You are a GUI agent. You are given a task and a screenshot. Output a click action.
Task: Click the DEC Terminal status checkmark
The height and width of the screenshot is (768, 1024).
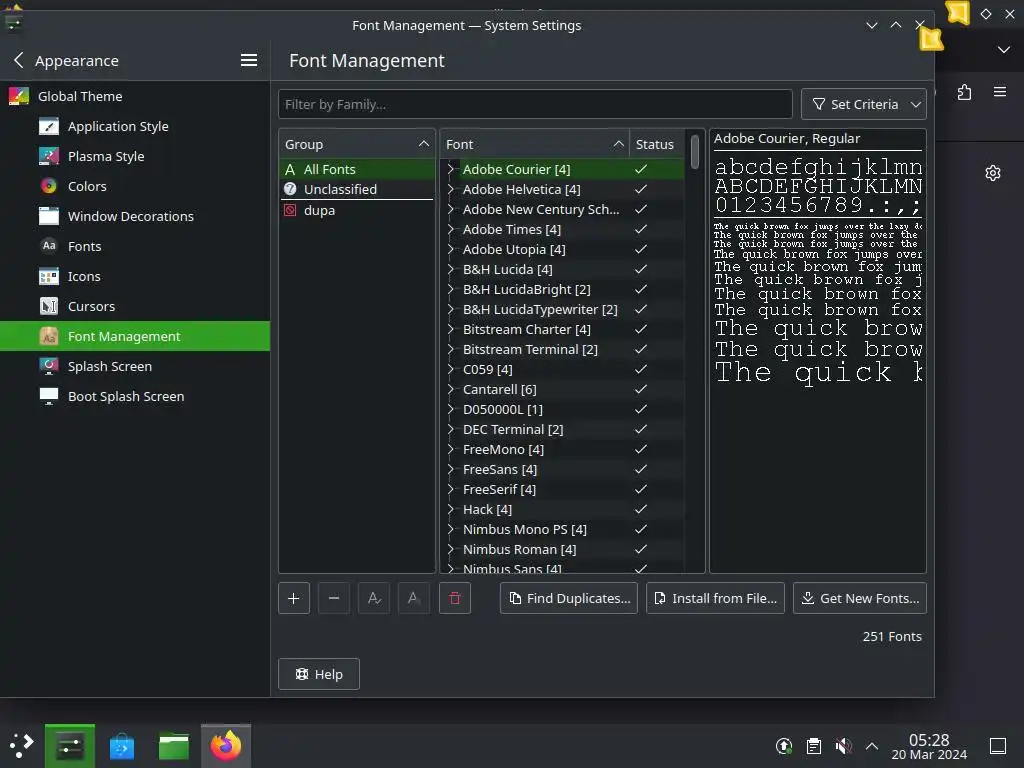[x=641, y=429]
